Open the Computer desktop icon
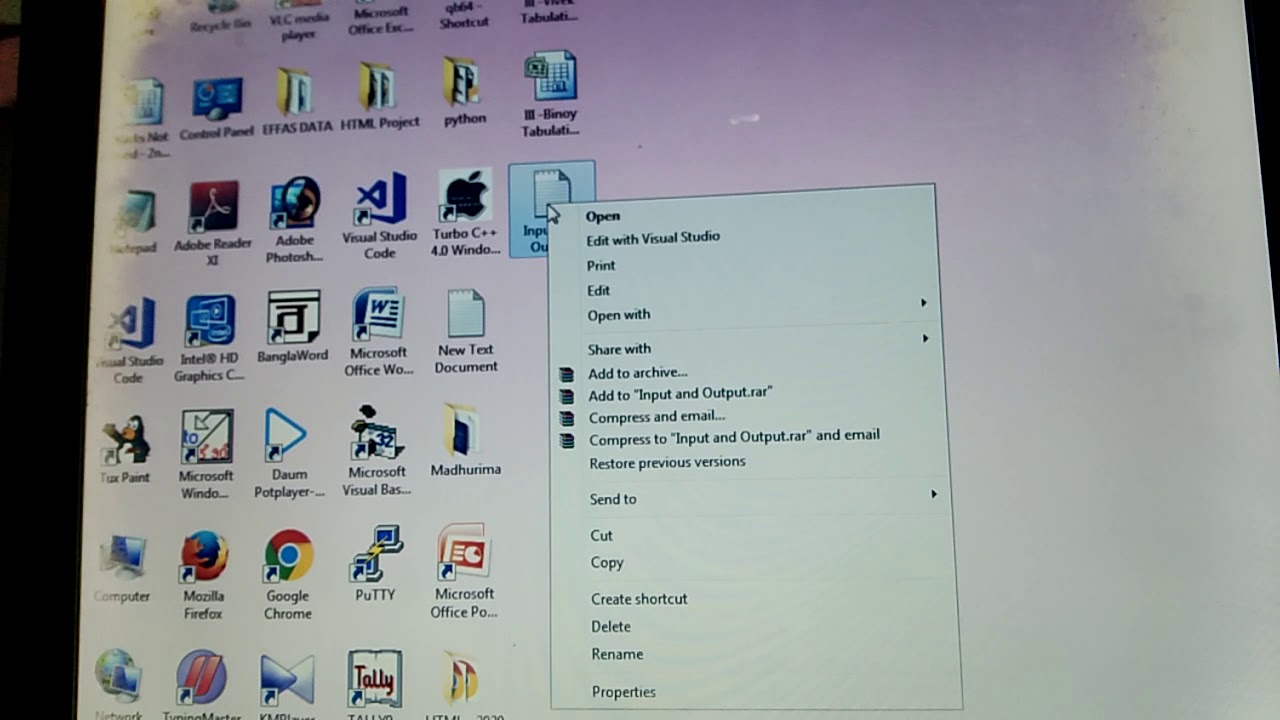 121,569
